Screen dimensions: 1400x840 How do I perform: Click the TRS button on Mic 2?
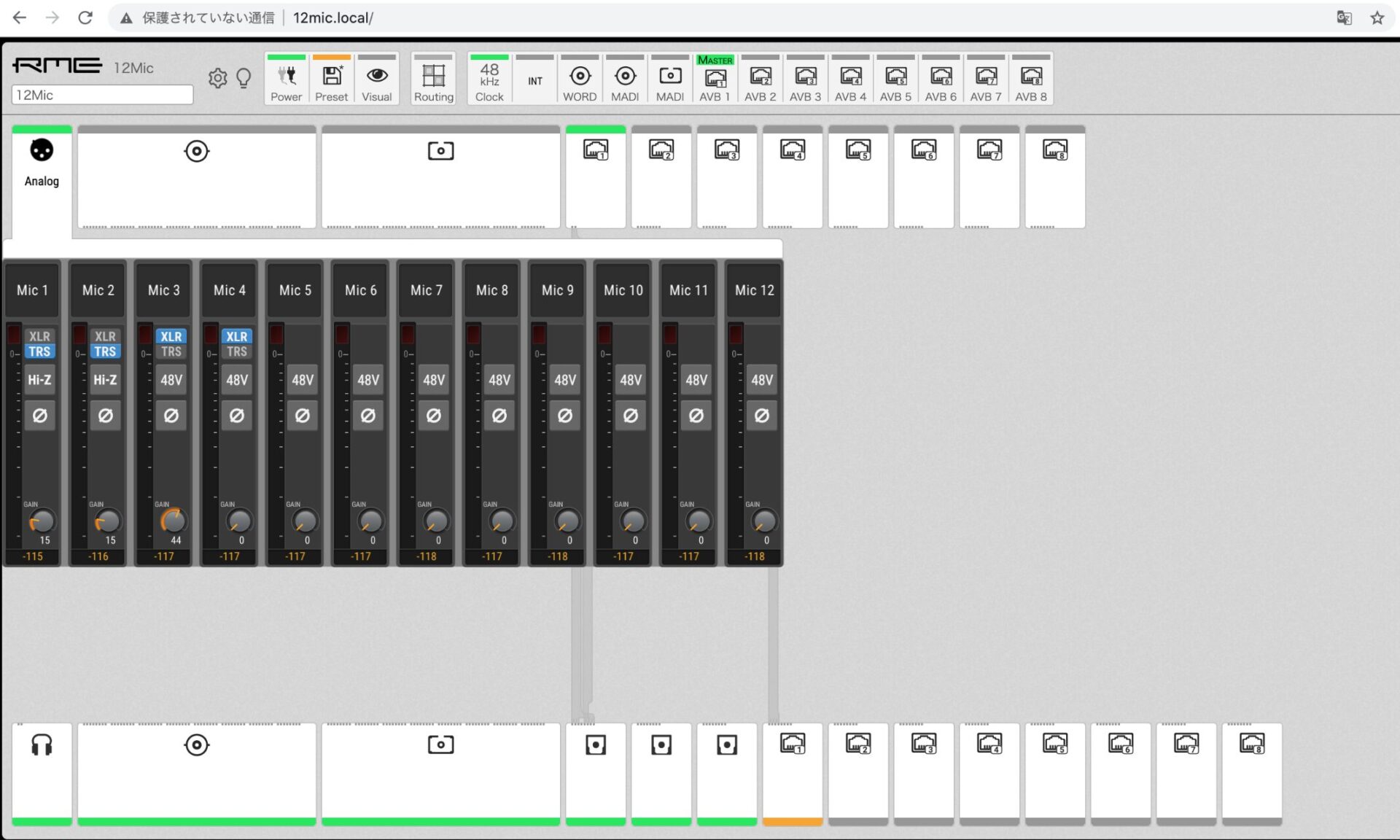[x=105, y=351]
